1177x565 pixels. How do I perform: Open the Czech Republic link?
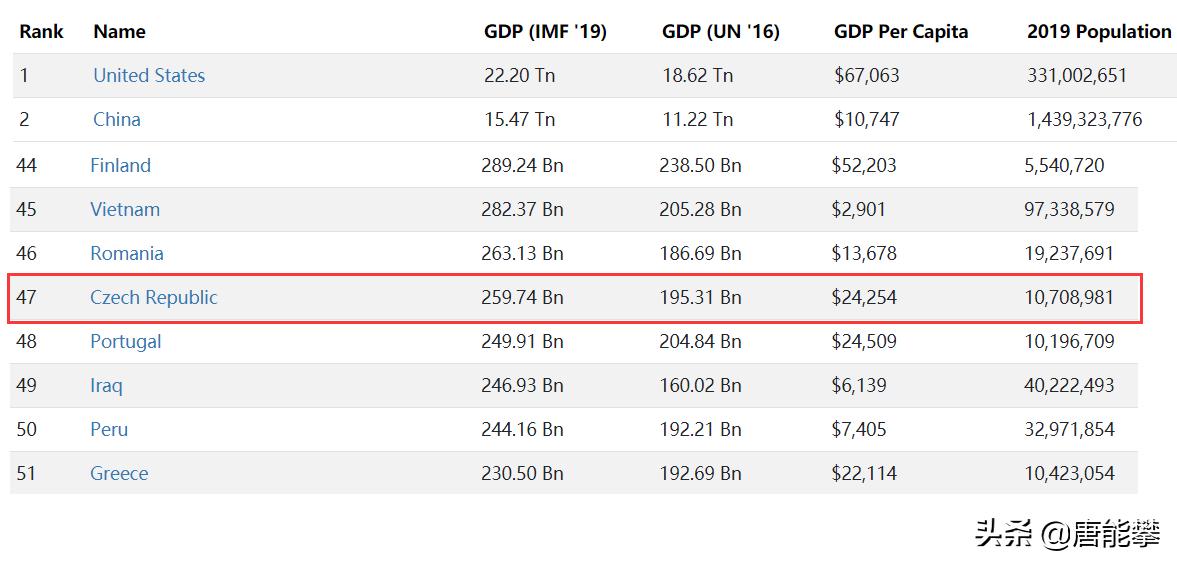[x=154, y=298]
